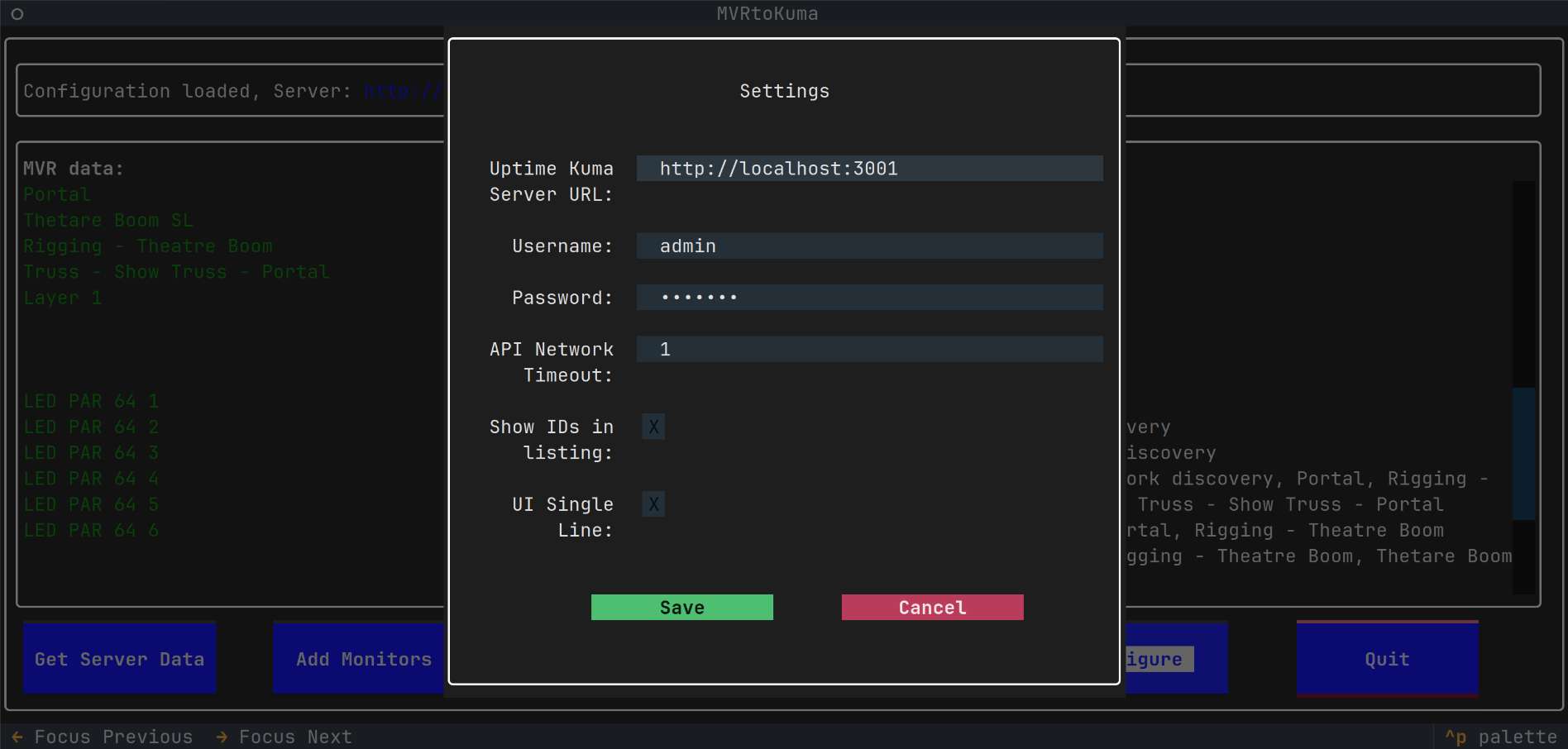Screen dimensions: 1568x749
Task: Click the Cancel button in Settings
Action: click(x=932, y=608)
